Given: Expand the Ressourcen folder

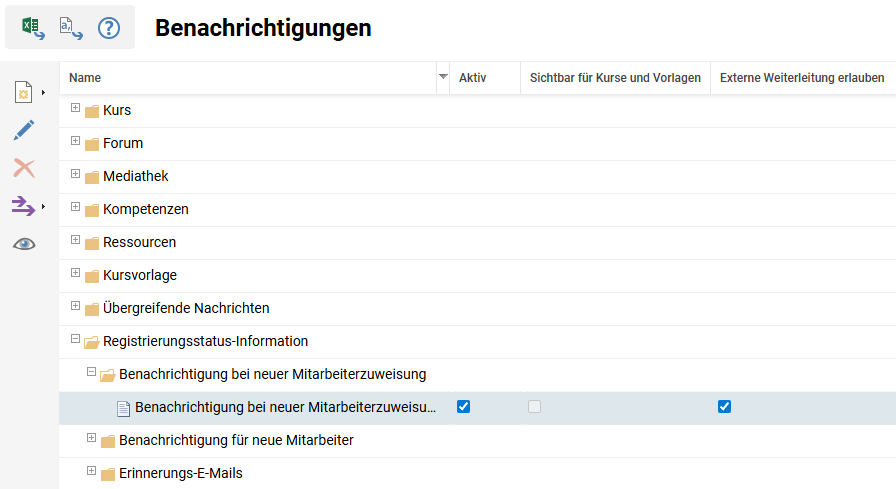Looking at the screenshot, I should pyautogui.click(x=75, y=239).
